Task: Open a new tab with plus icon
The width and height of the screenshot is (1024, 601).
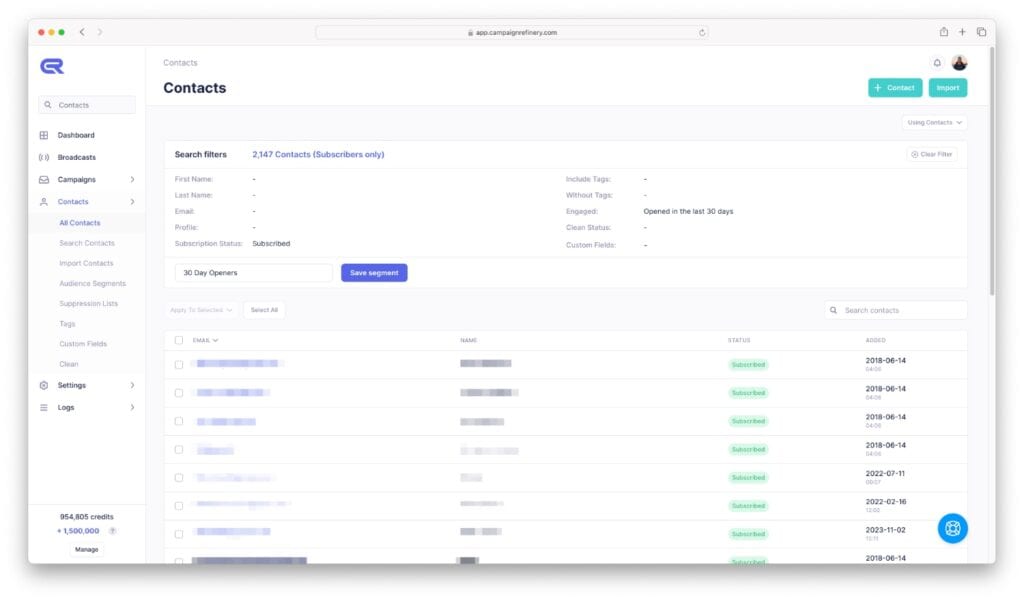Action: tap(962, 32)
